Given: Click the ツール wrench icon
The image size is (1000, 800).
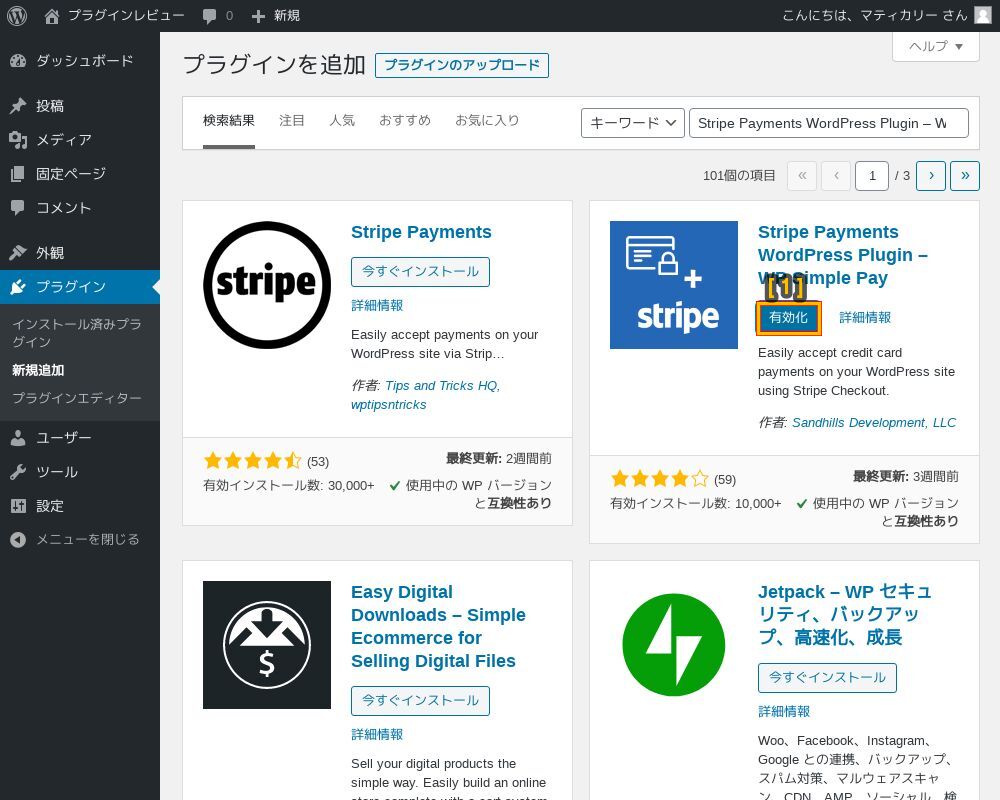Looking at the screenshot, I should [x=18, y=472].
